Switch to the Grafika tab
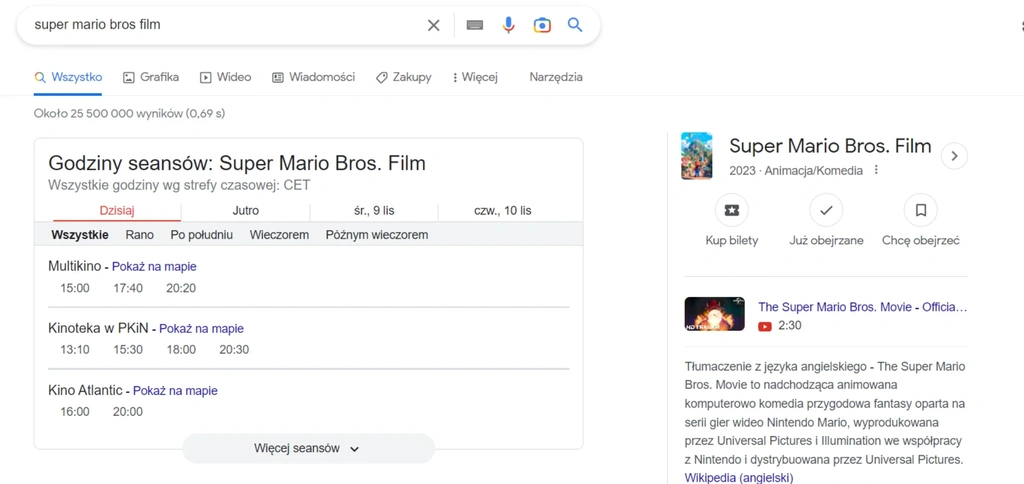The height and width of the screenshot is (484, 1024). [151, 77]
